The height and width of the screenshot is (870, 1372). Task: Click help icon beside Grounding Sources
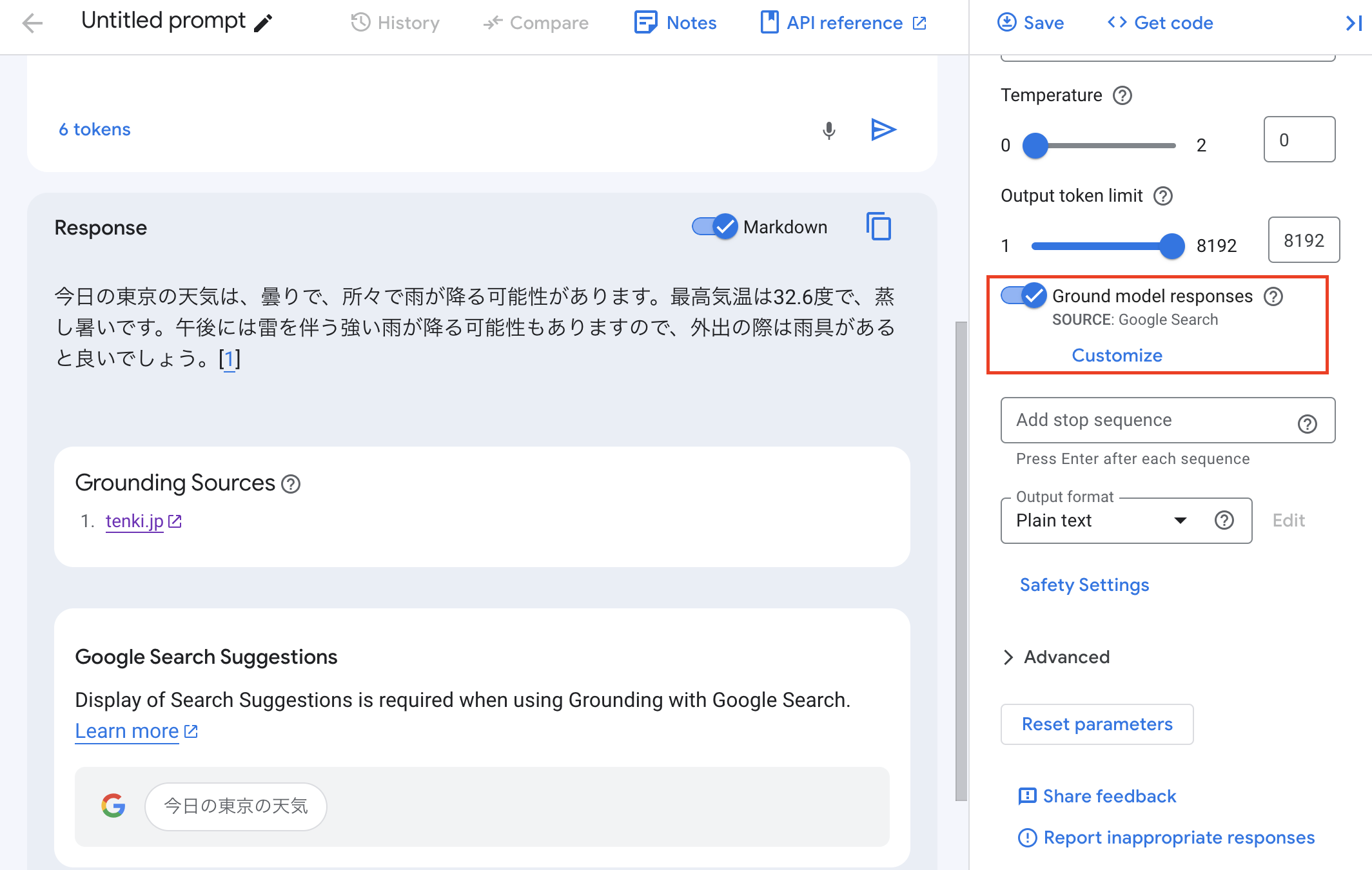(x=291, y=483)
